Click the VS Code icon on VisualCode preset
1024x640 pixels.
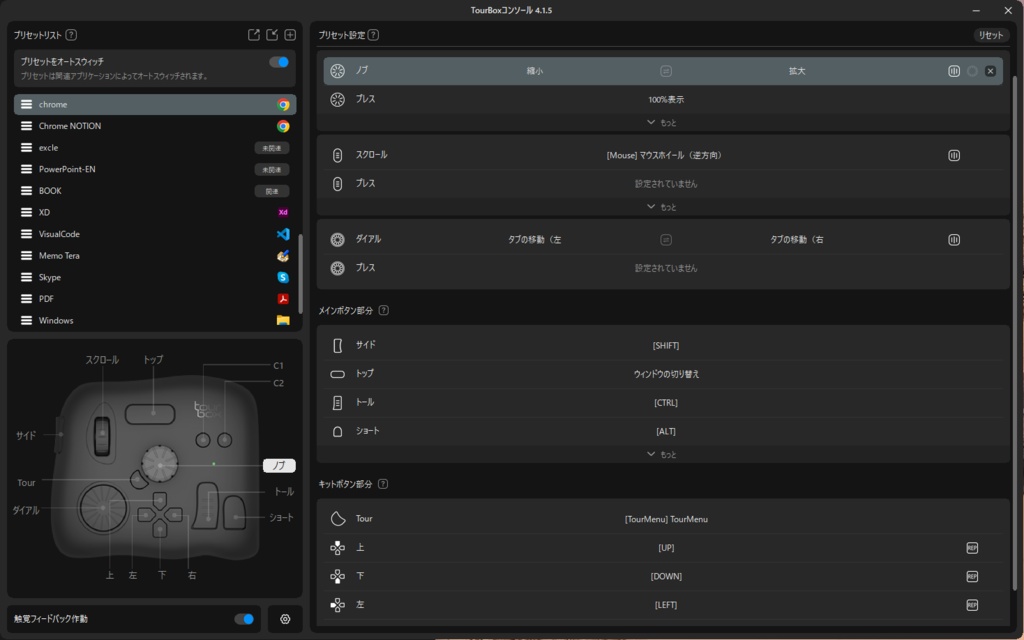(283, 234)
